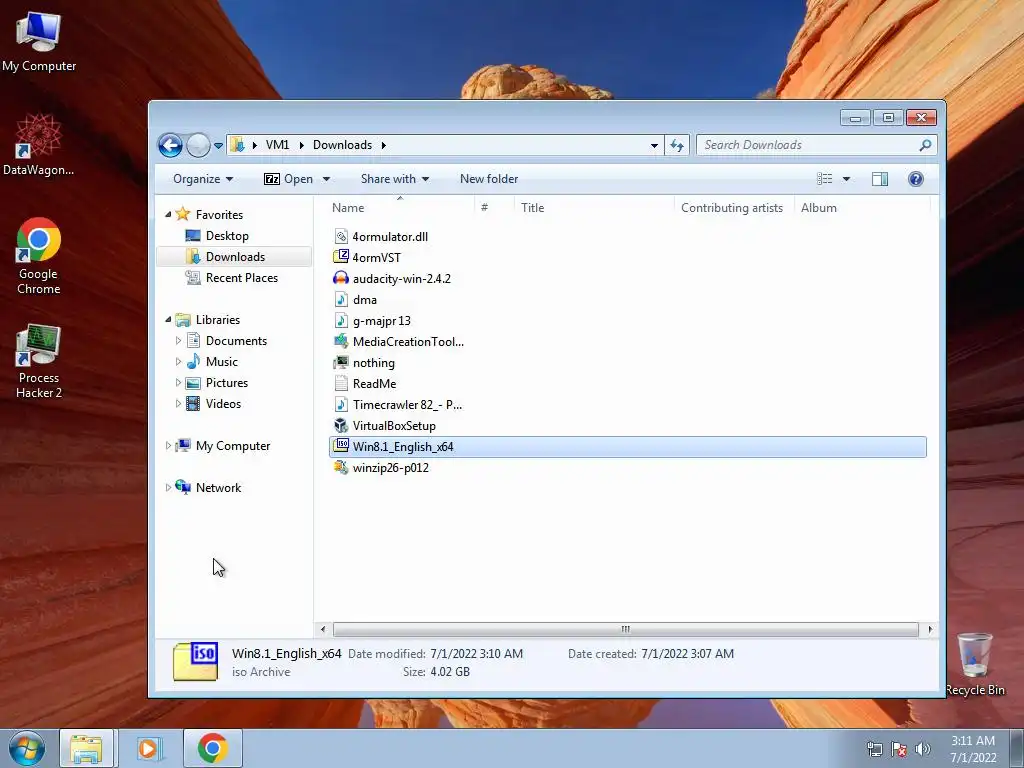Select the VirtualBoxSetup installer icon

click(341, 425)
